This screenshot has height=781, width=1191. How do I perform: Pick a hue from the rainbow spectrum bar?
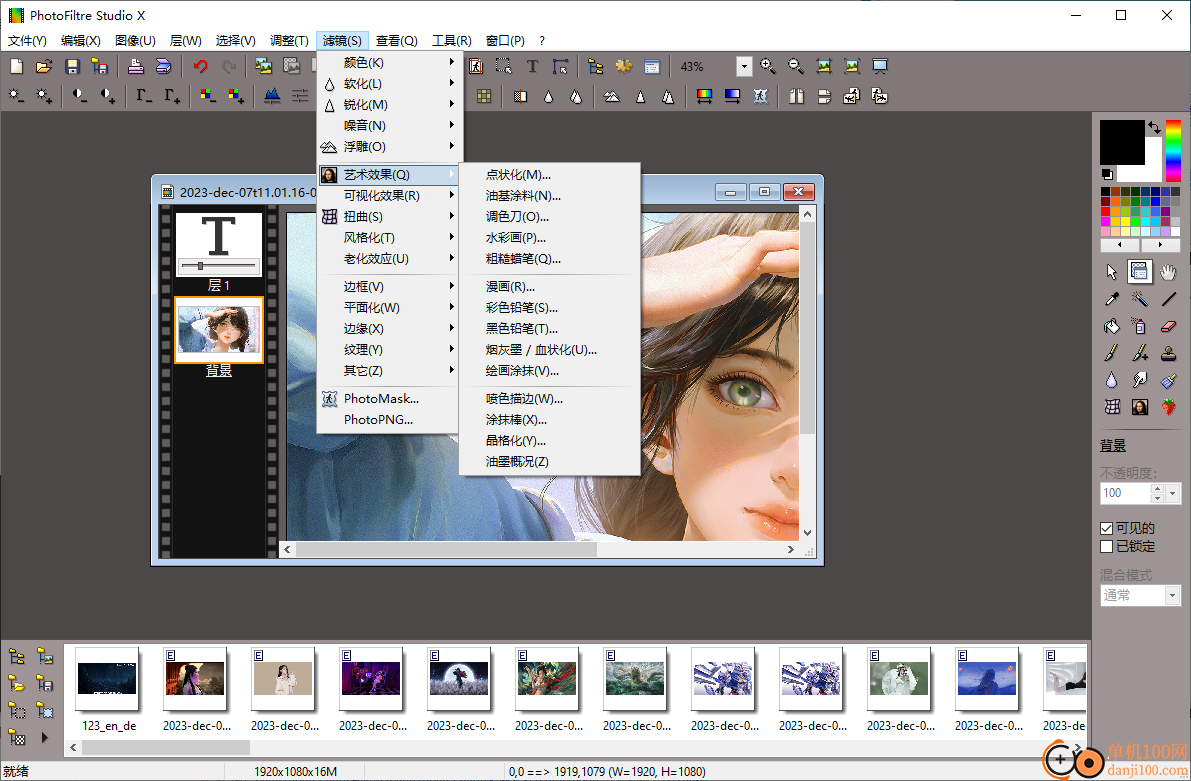[1174, 150]
